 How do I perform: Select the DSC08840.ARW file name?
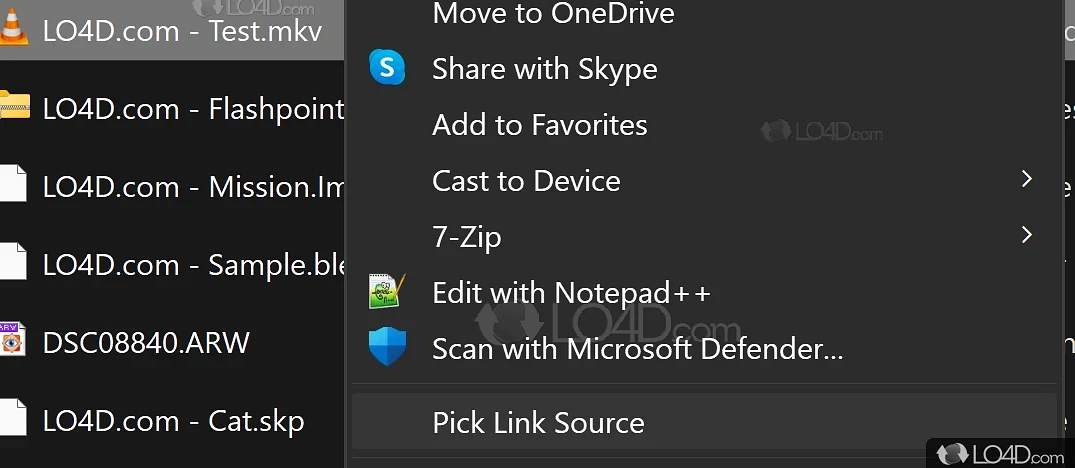146,343
